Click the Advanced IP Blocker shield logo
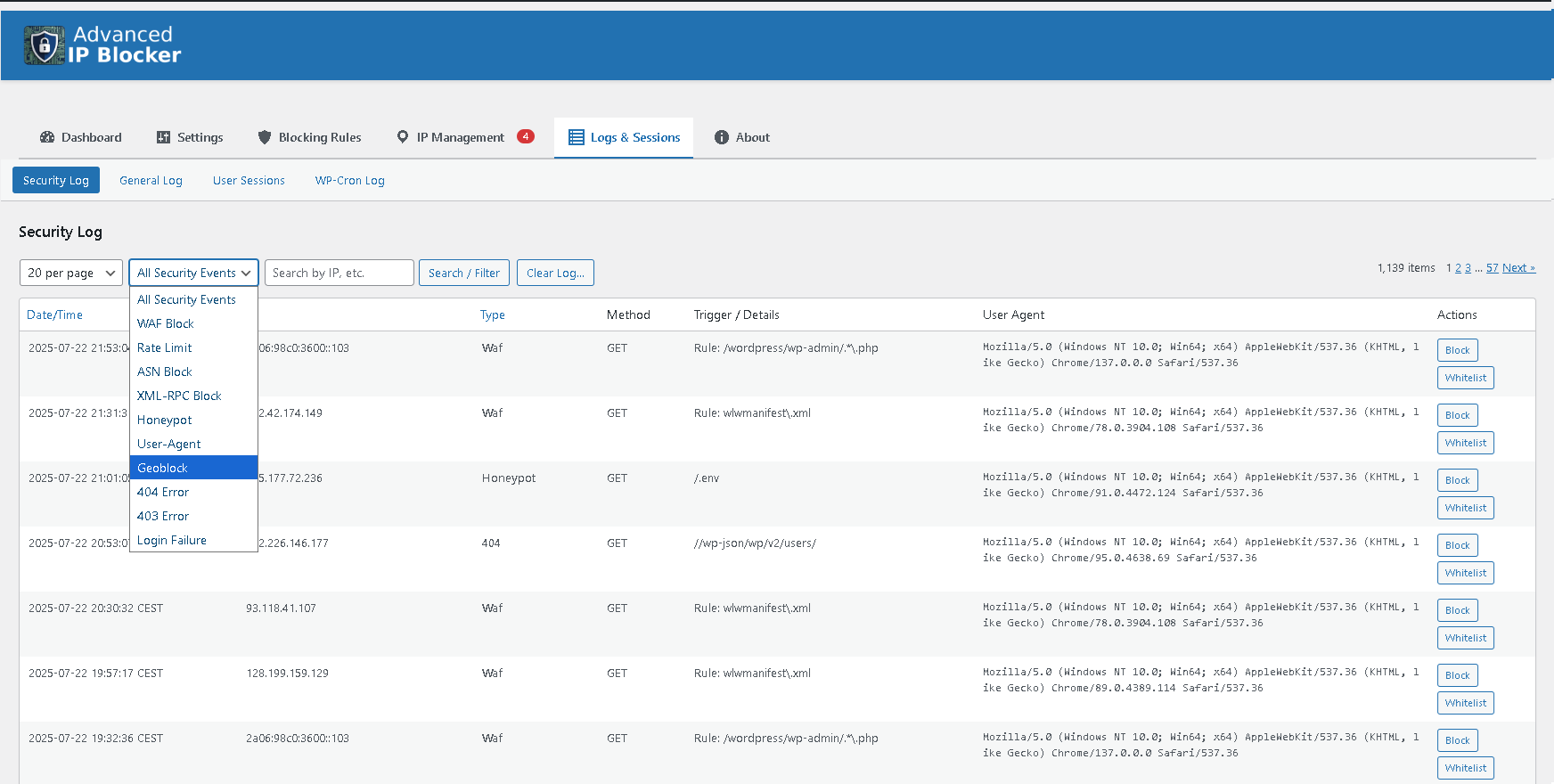The height and width of the screenshot is (784, 1554). coord(45,45)
